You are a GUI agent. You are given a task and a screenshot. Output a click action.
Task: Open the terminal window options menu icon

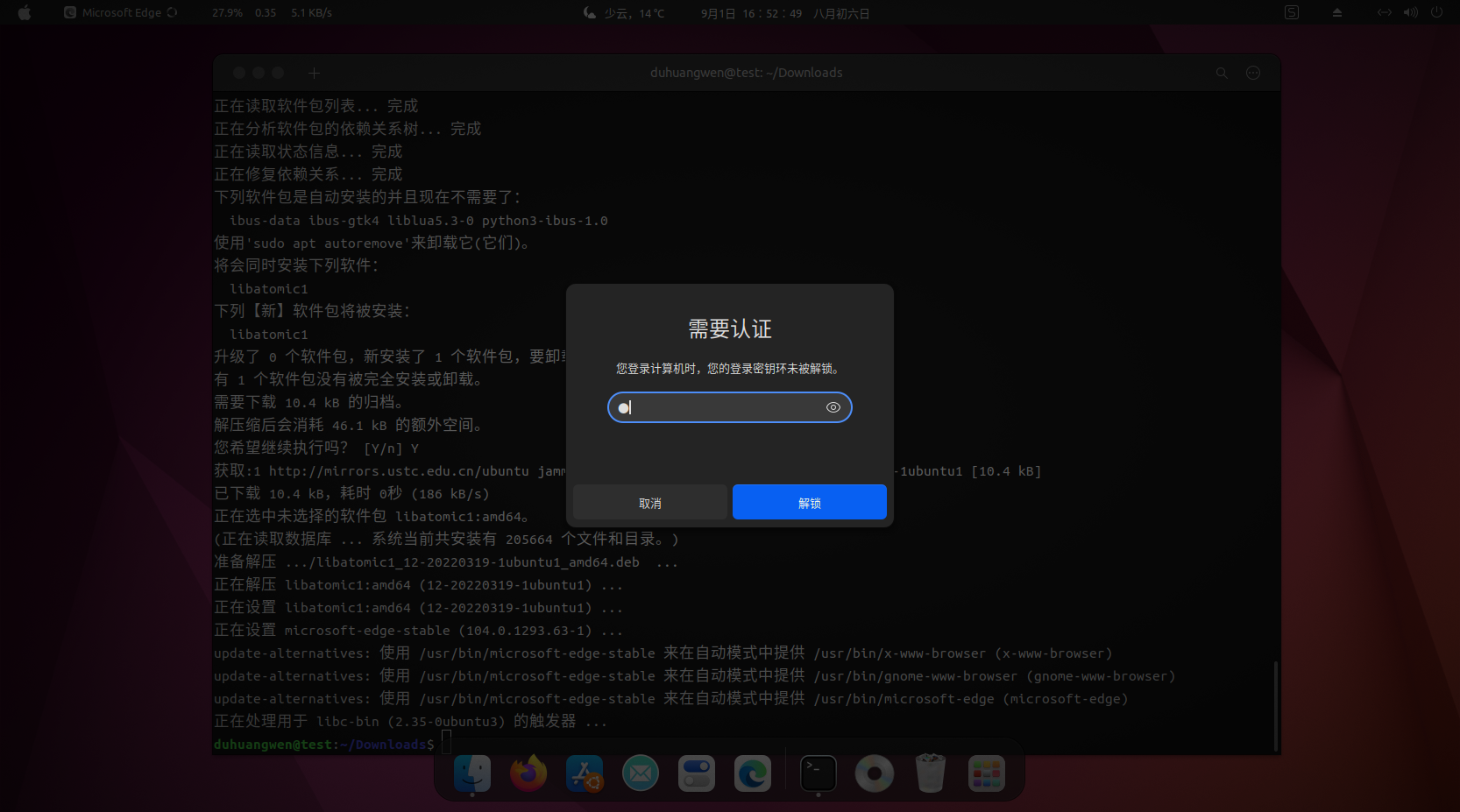point(1253,73)
